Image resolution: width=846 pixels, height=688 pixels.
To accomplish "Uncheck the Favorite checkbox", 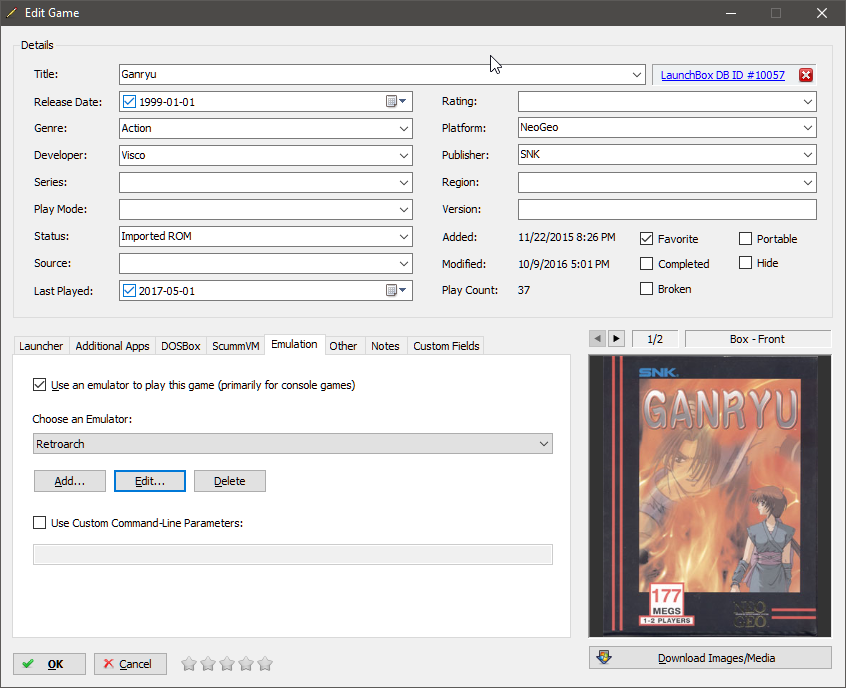I will point(646,239).
